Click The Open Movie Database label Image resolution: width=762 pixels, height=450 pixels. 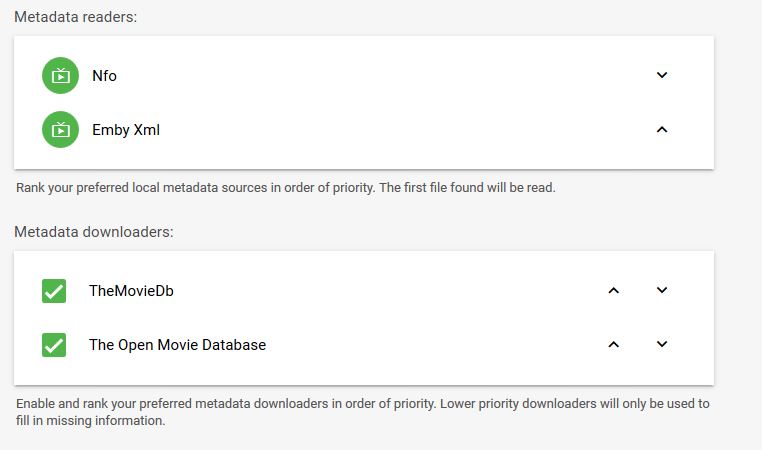(x=177, y=345)
